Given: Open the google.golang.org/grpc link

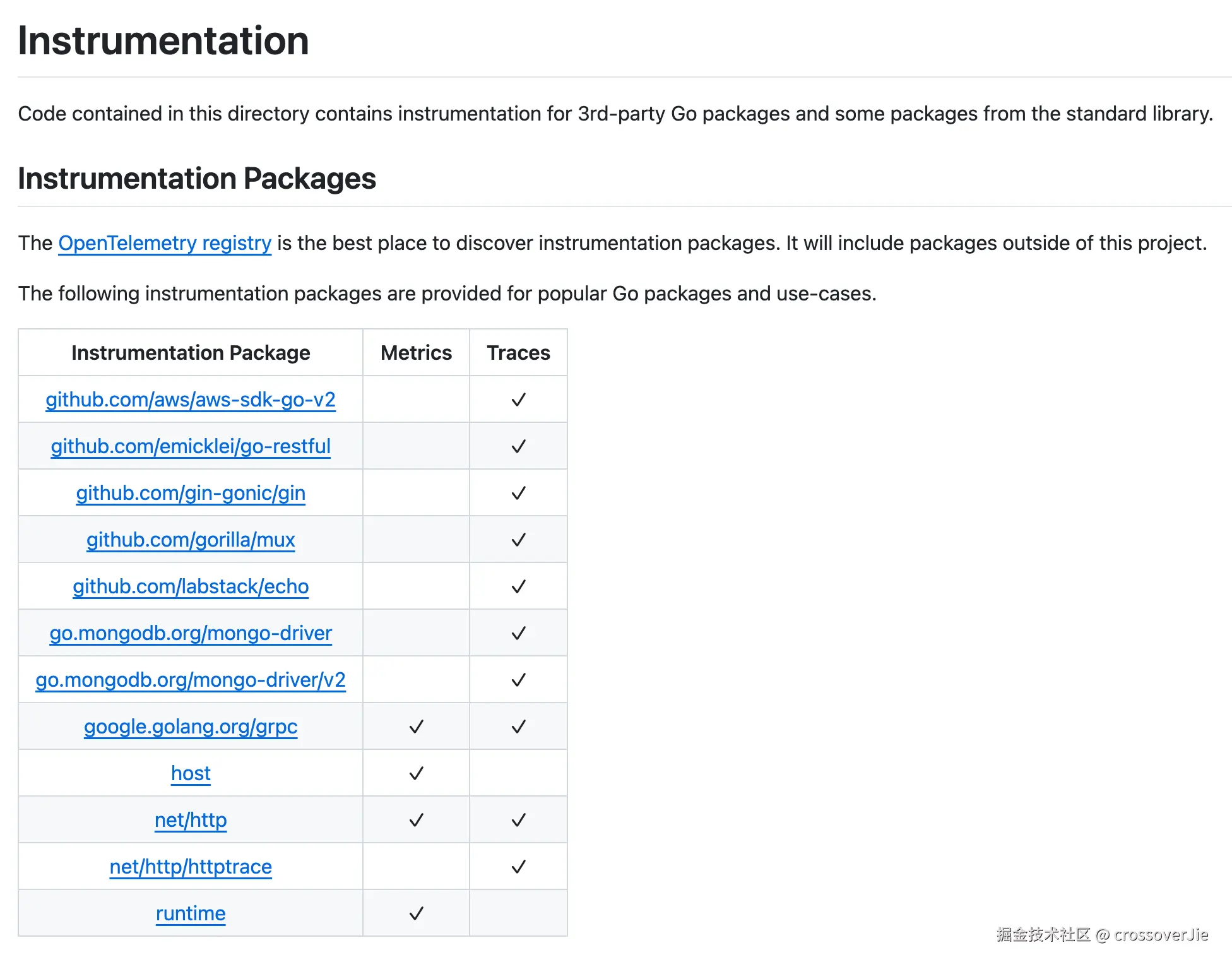Looking at the screenshot, I should point(190,727).
